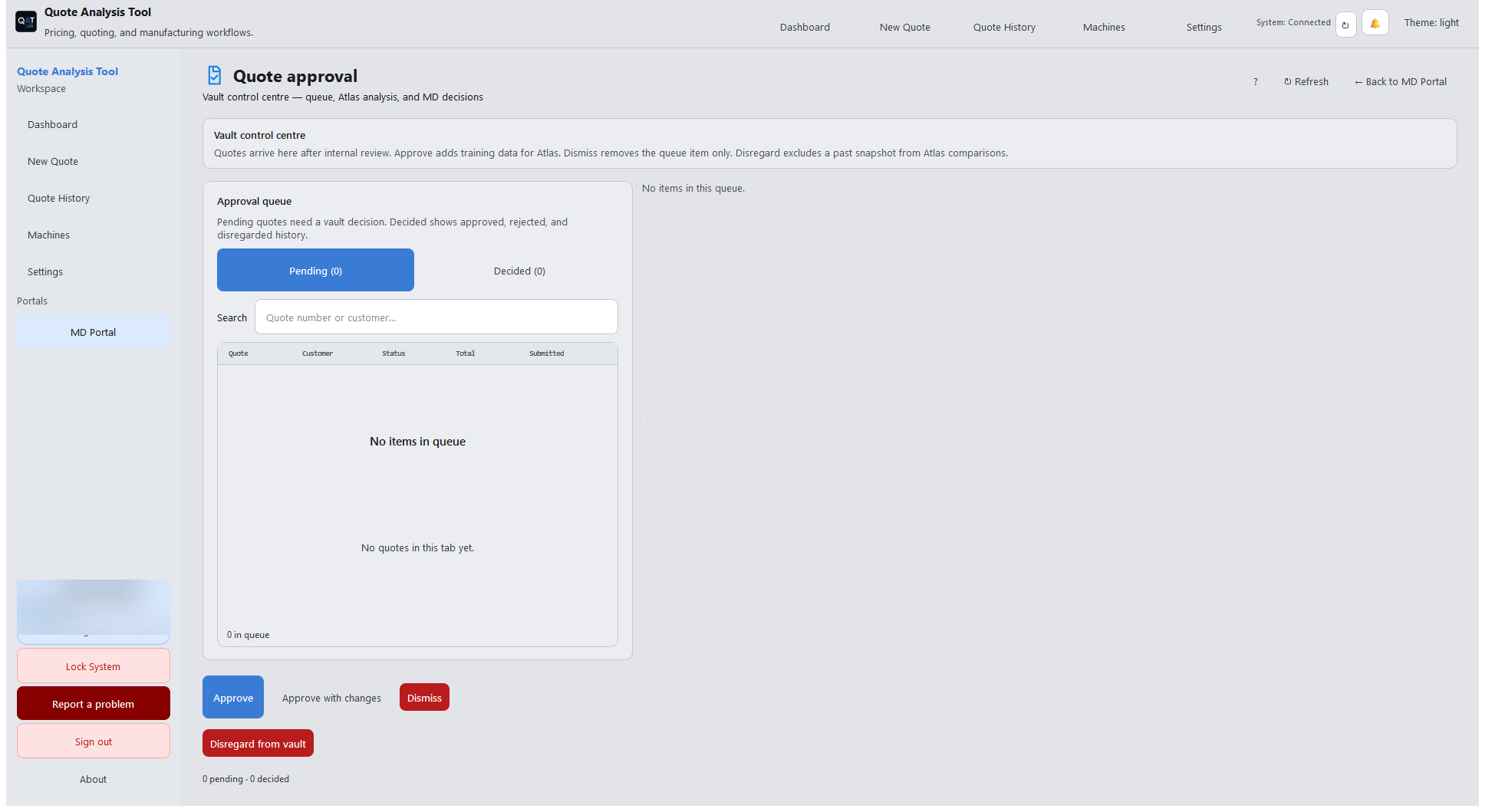The image size is (1485, 812).
Task: Select Dashboard in the sidebar
Action: point(93,125)
